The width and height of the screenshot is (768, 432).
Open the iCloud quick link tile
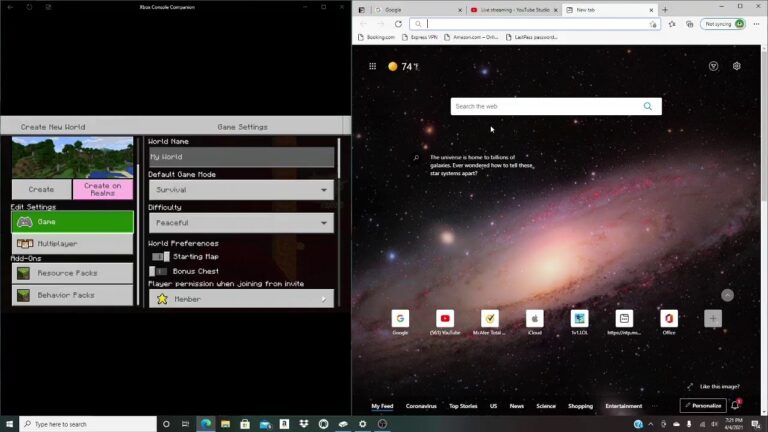[535, 319]
